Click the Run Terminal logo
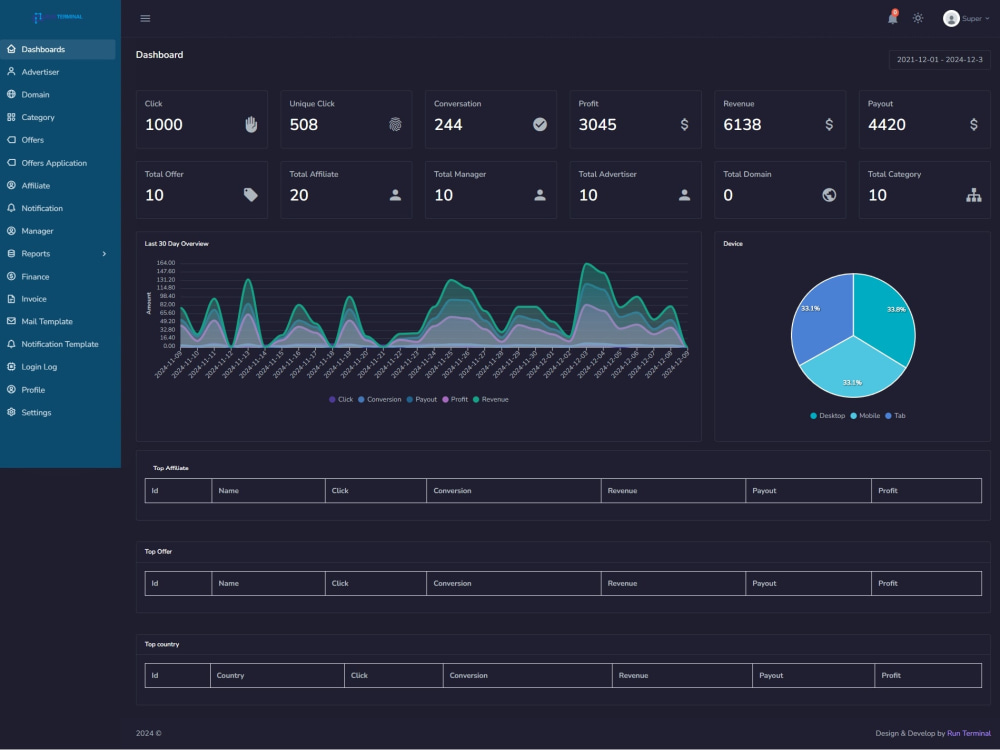This screenshot has height=750, width=1000. pyautogui.click(x=58, y=17)
